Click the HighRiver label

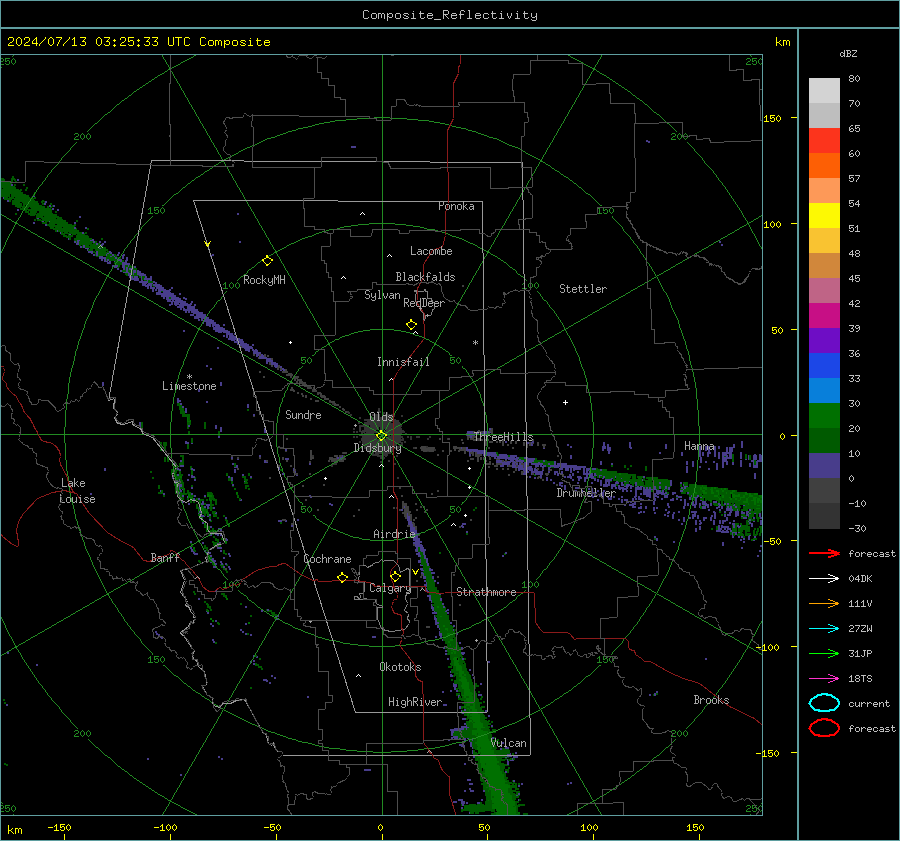pos(415,702)
